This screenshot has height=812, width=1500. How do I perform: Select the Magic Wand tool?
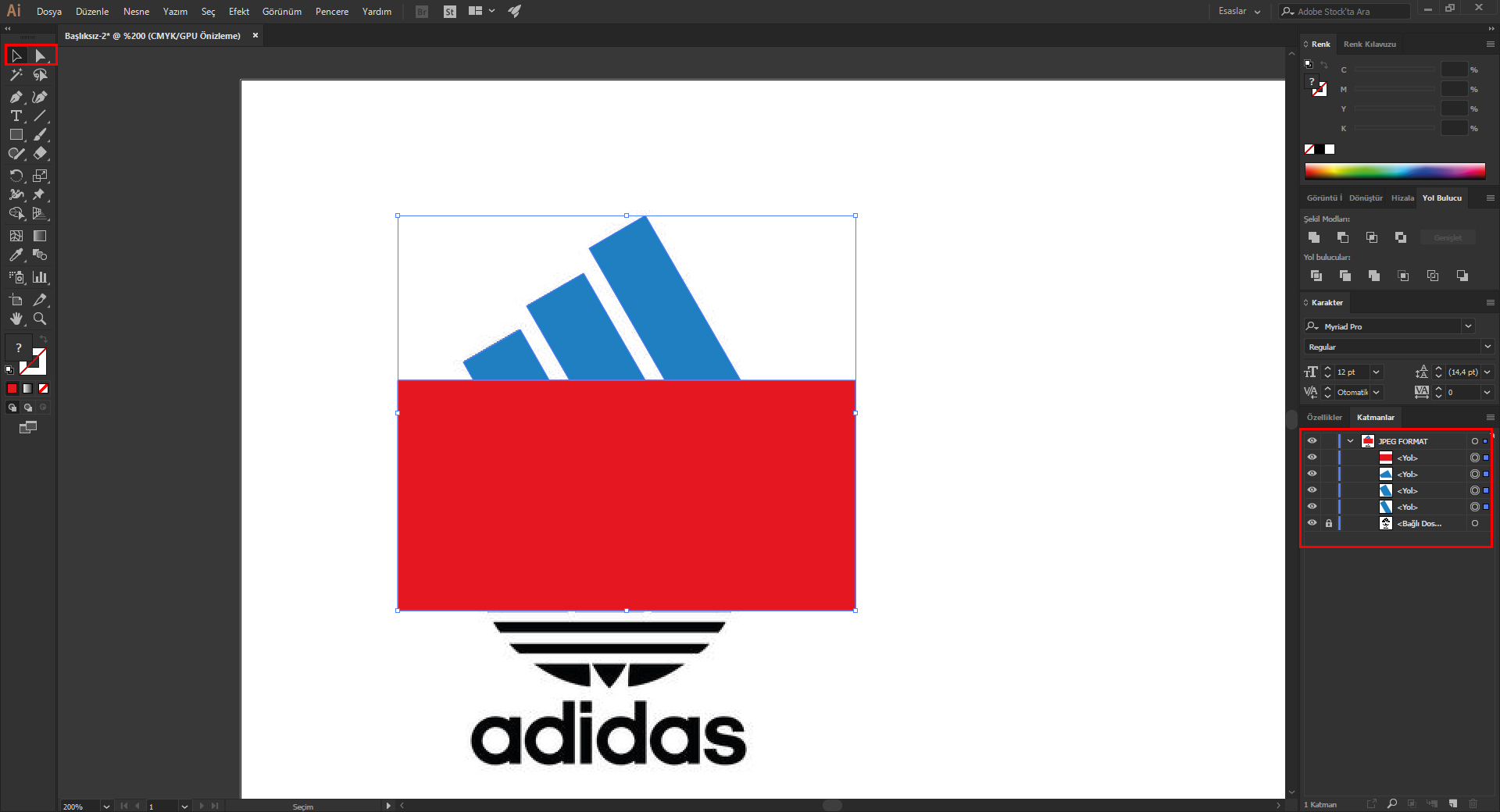[x=16, y=75]
